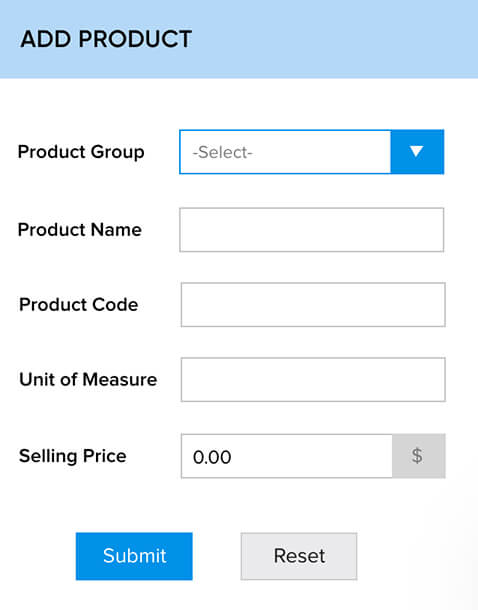
Task: Reset the Add Product form
Action: pyautogui.click(x=299, y=556)
